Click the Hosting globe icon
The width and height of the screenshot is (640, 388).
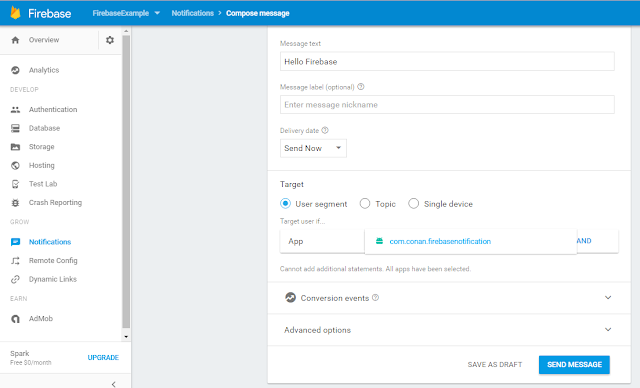pos(16,165)
